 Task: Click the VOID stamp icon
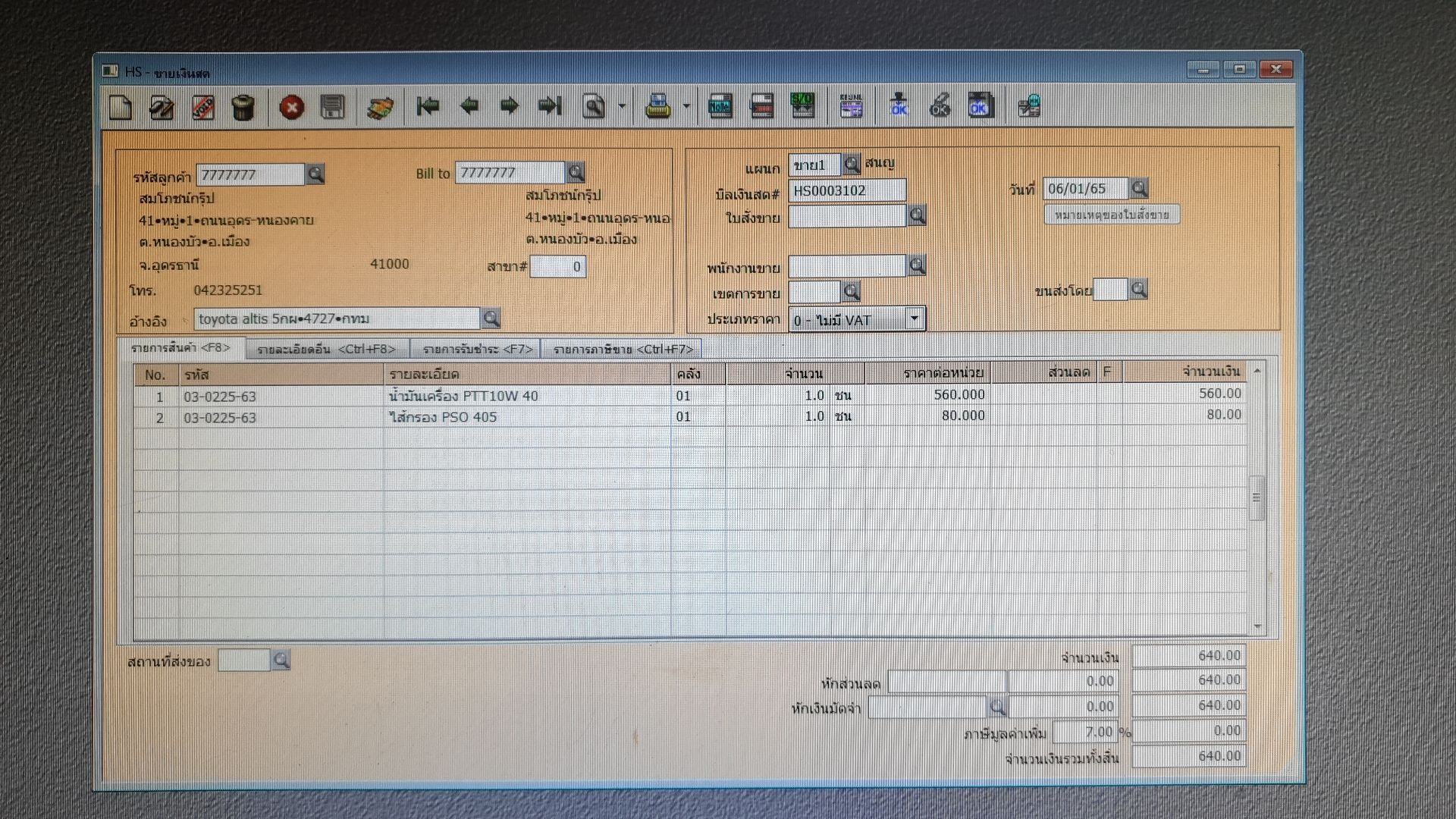click(x=202, y=107)
